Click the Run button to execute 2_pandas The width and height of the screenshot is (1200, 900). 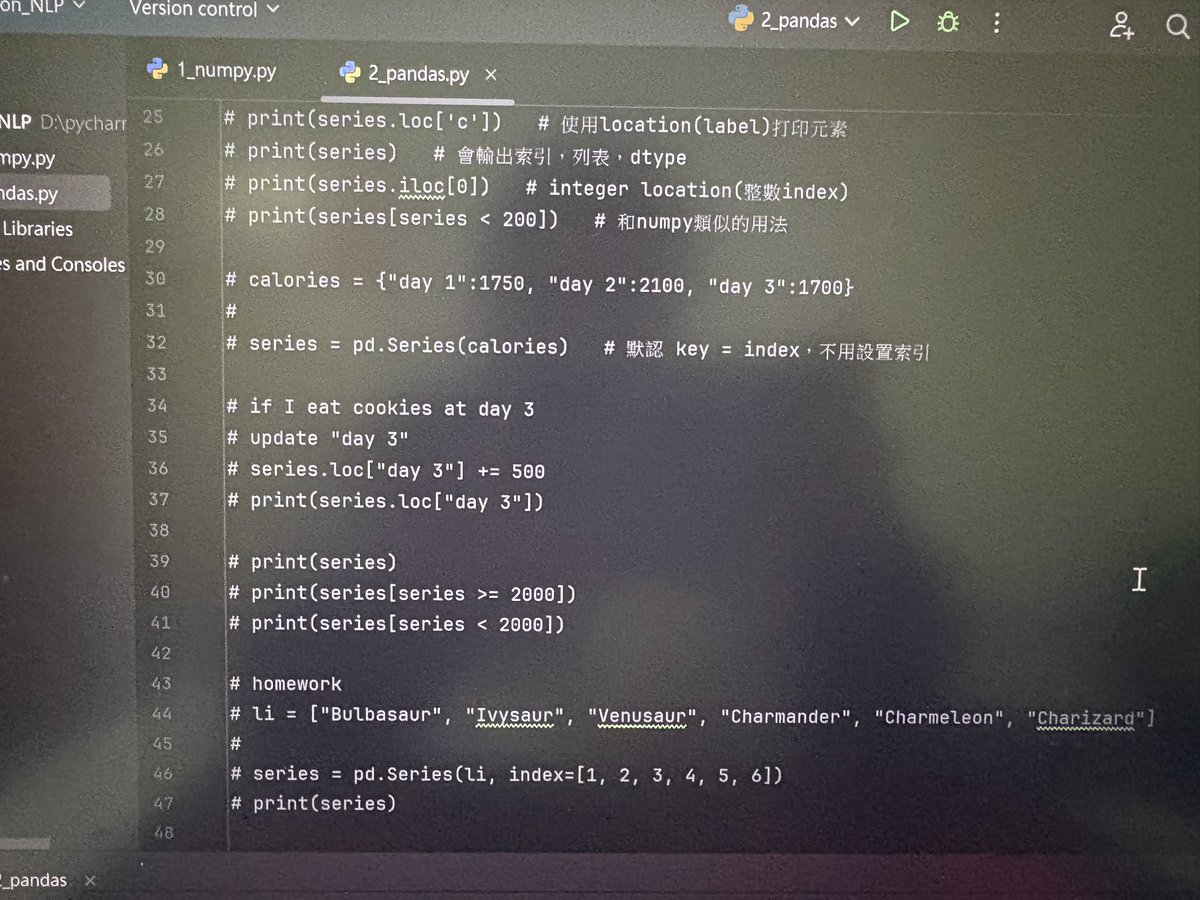(x=899, y=20)
